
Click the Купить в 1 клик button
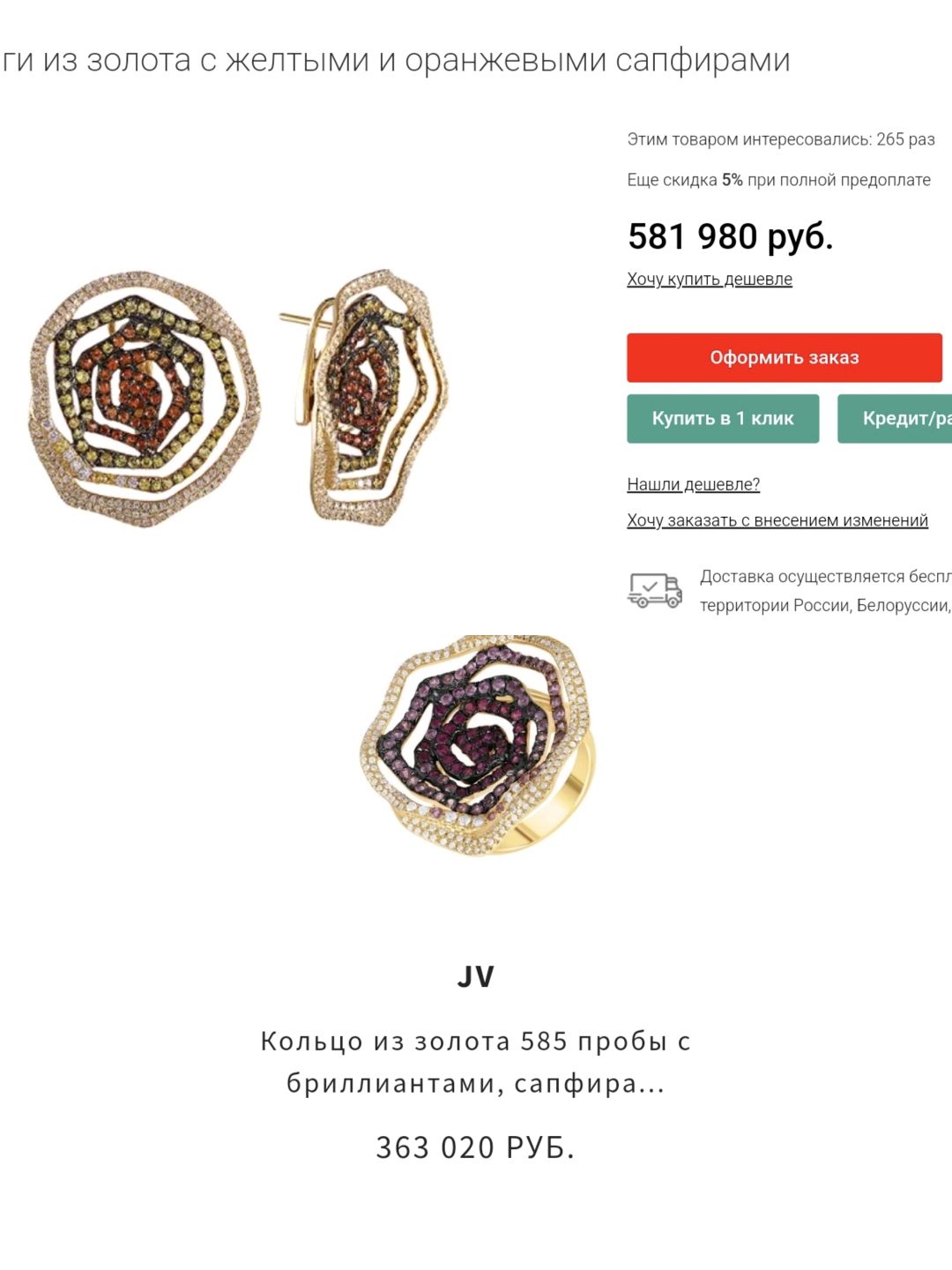pos(723,418)
